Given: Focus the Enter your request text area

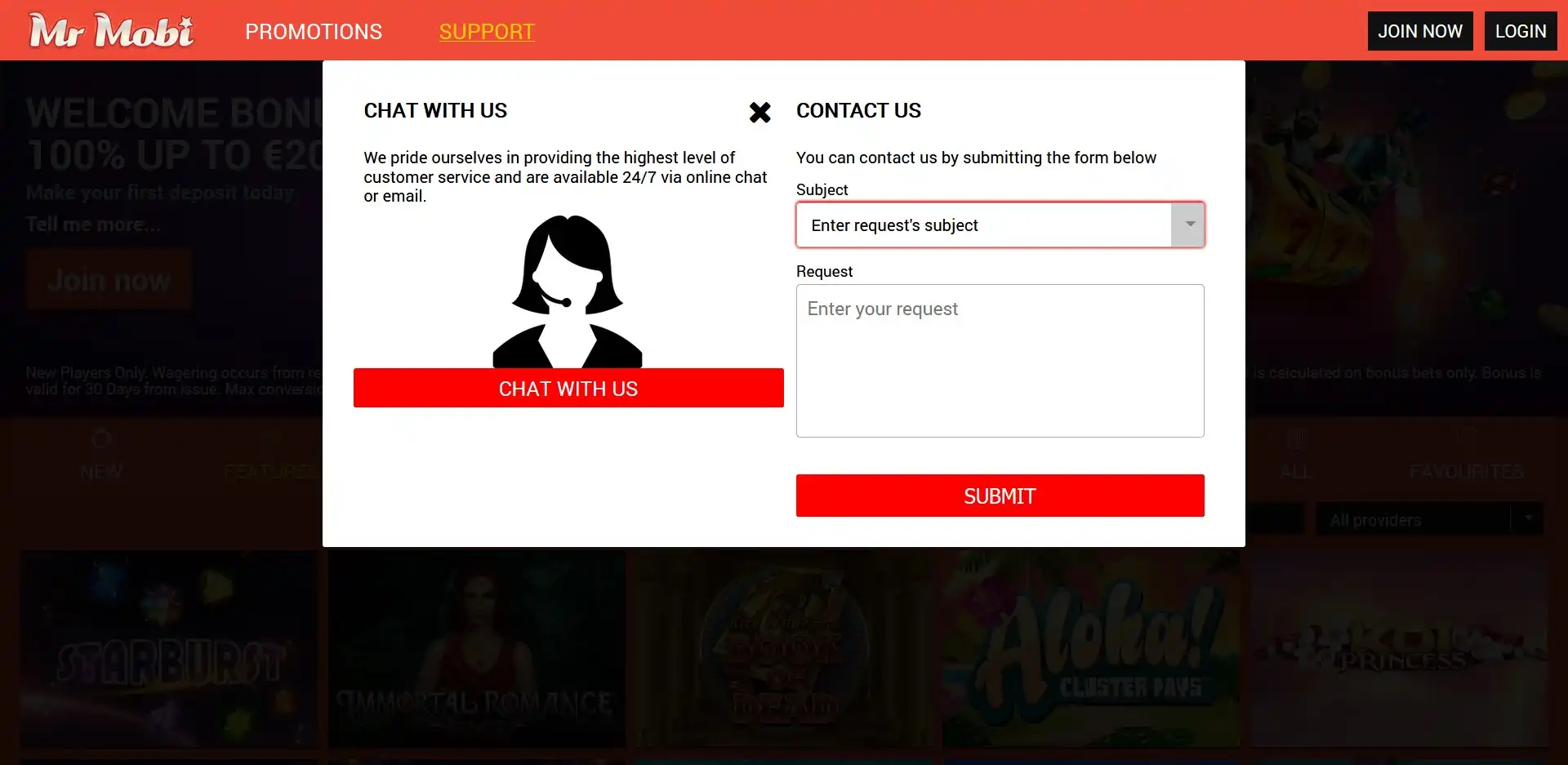Looking at the screenshot, I should click(1000, 361).
